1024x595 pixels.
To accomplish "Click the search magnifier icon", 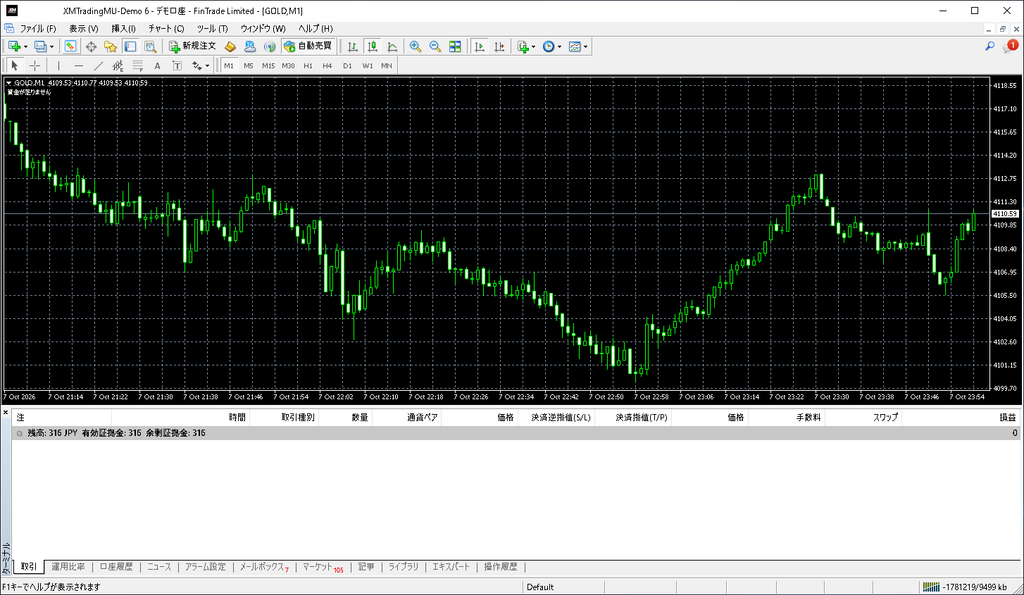I will [x=990, y=46].
